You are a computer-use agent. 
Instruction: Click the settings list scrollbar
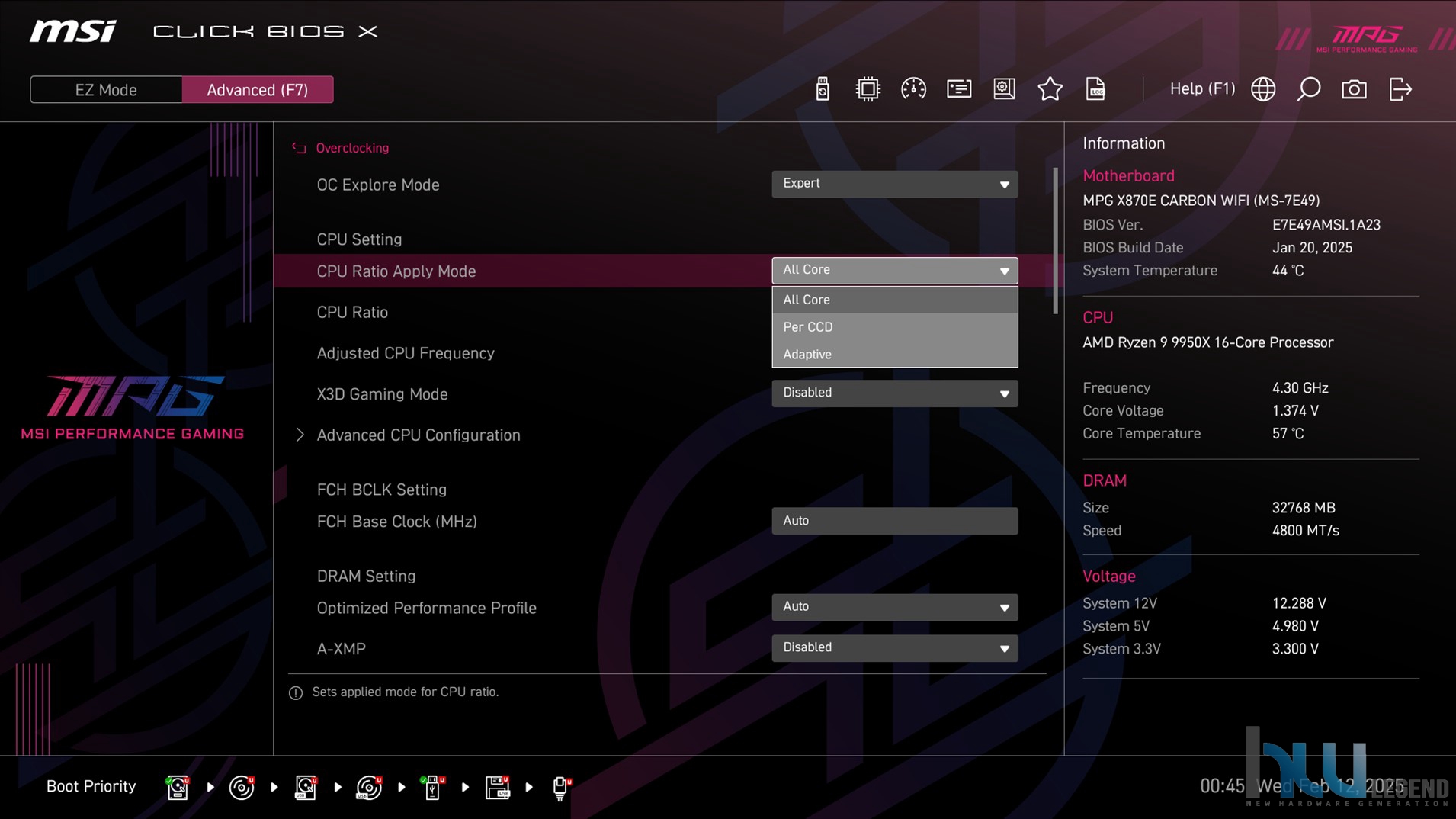point(1055,240)
